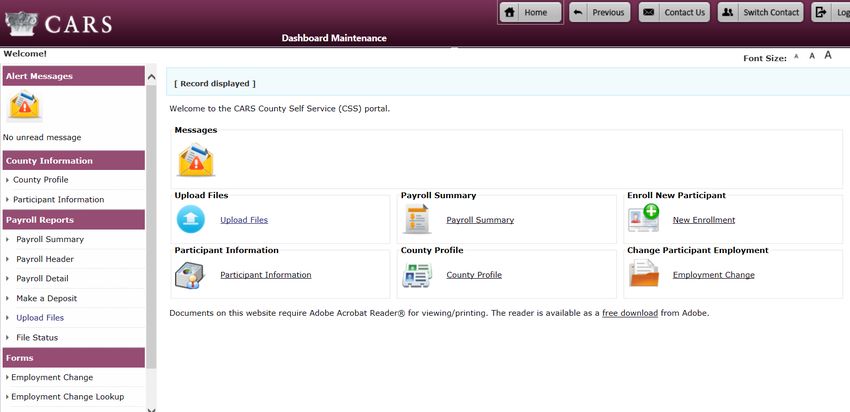Go to Home button label
This screenshot has width=850, height=412.
click(536, 12)
